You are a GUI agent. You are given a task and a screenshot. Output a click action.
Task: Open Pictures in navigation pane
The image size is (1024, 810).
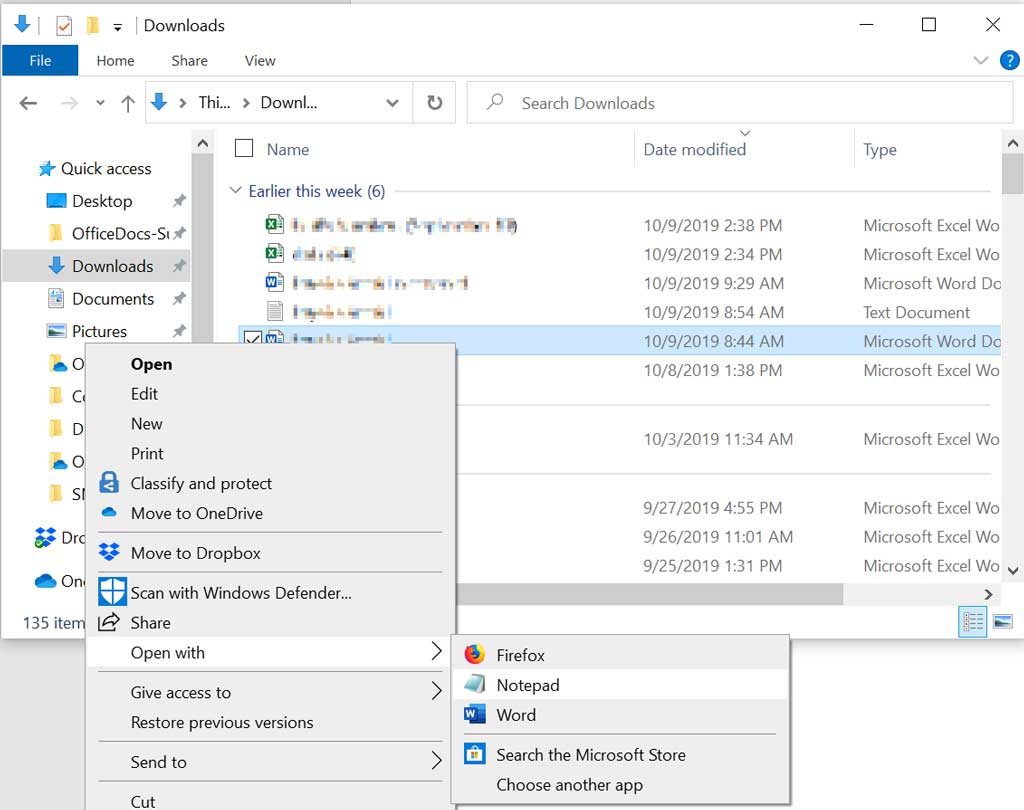(x=99, y=331)
